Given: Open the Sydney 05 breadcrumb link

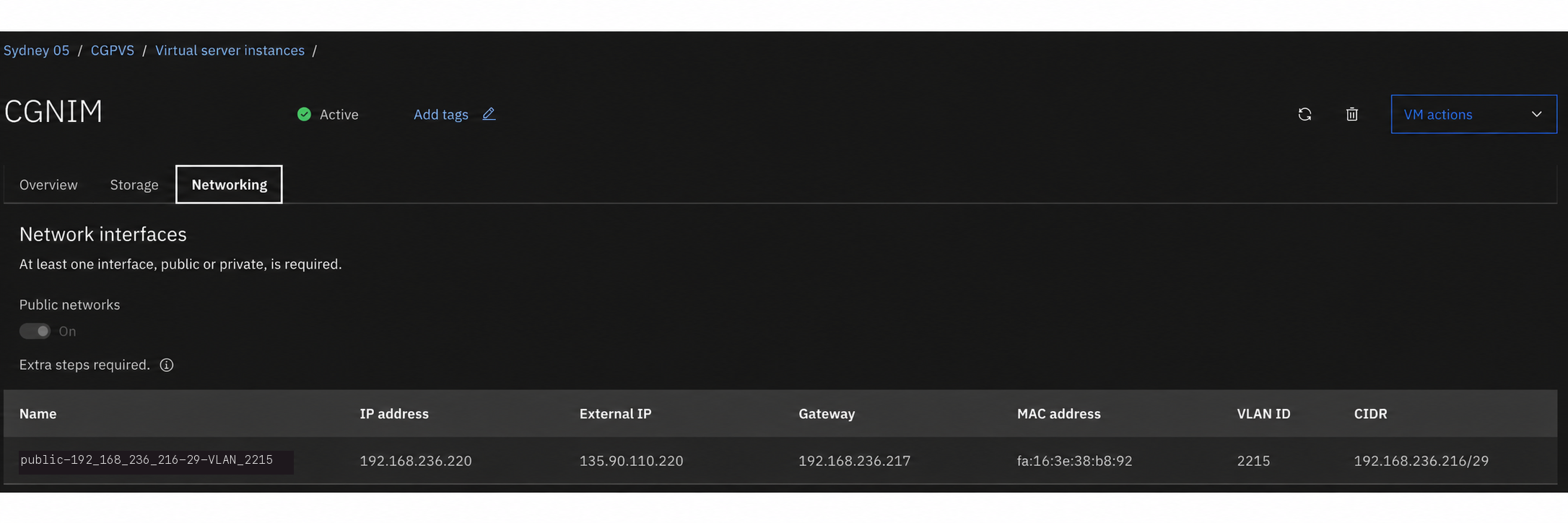Looking at the screenshot, I should click(x=36, y=51).
